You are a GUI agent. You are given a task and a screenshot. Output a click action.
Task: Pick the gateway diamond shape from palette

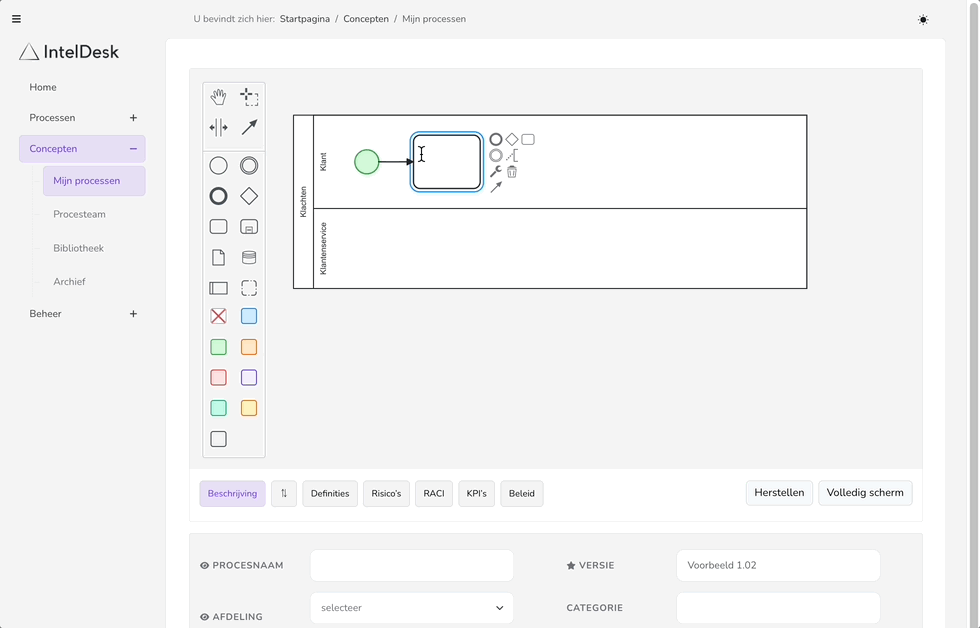coord(249,196)
